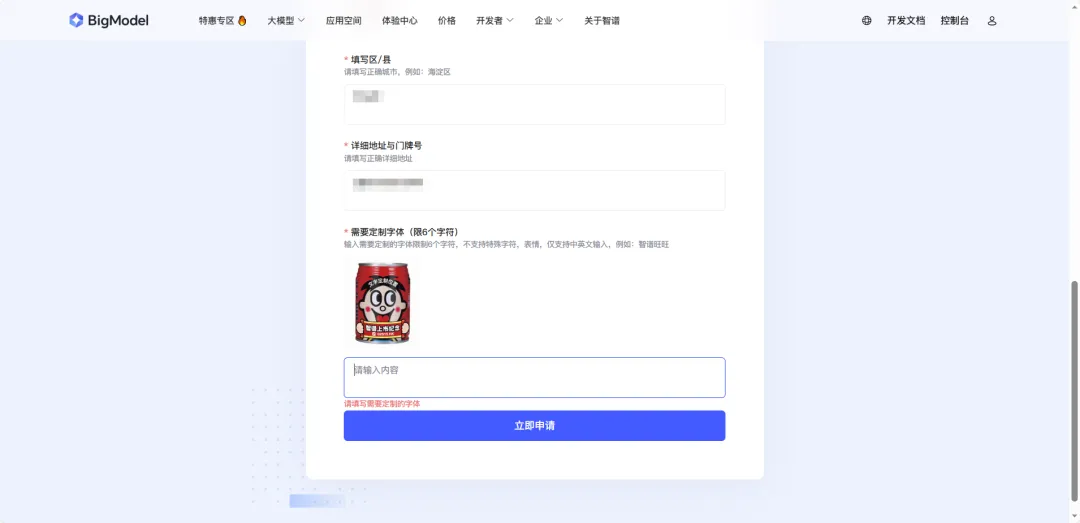Click the page's vertical scrollbar thumb

point(1074,391)
